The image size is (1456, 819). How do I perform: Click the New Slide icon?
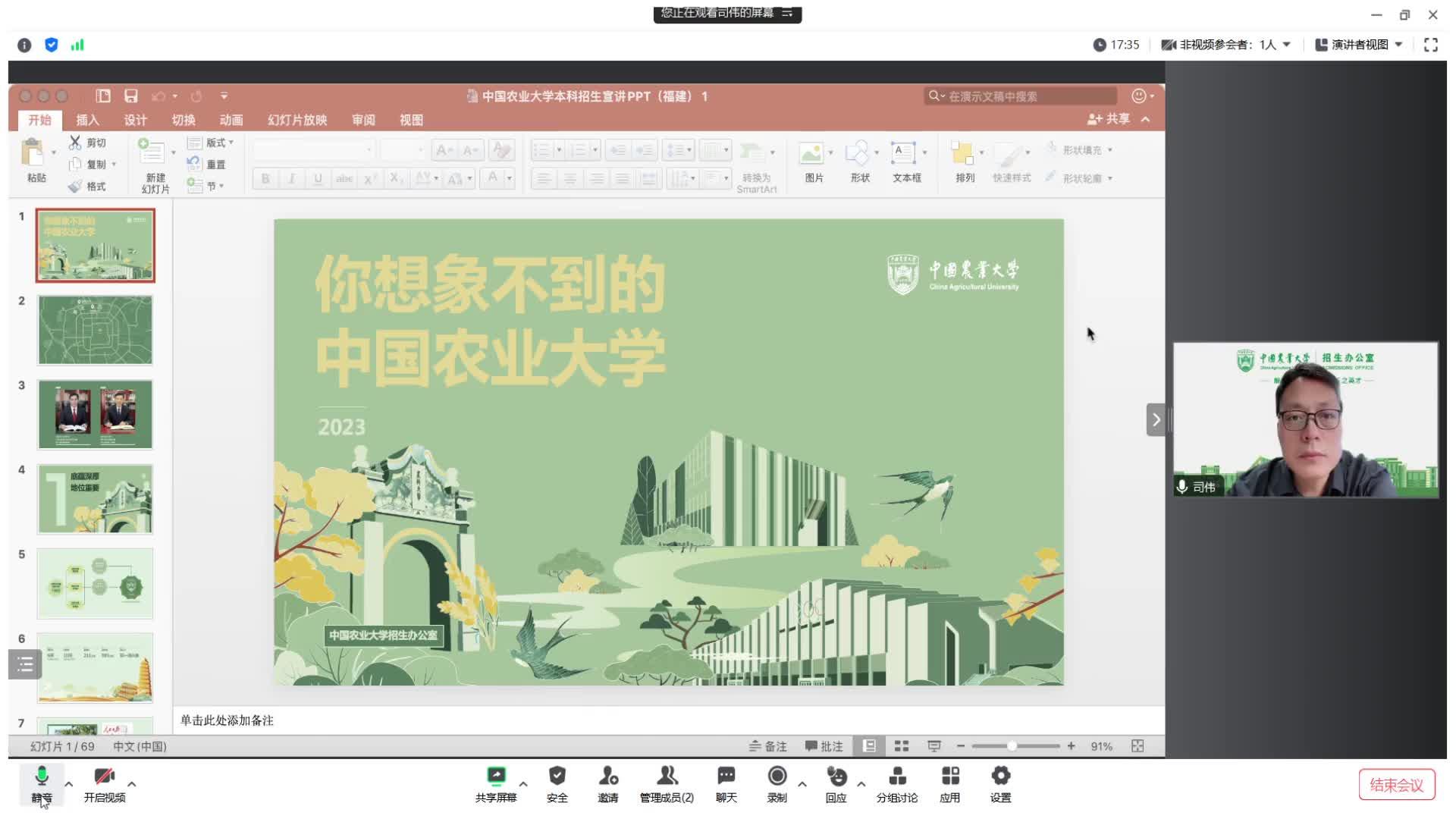pos(151,151)
